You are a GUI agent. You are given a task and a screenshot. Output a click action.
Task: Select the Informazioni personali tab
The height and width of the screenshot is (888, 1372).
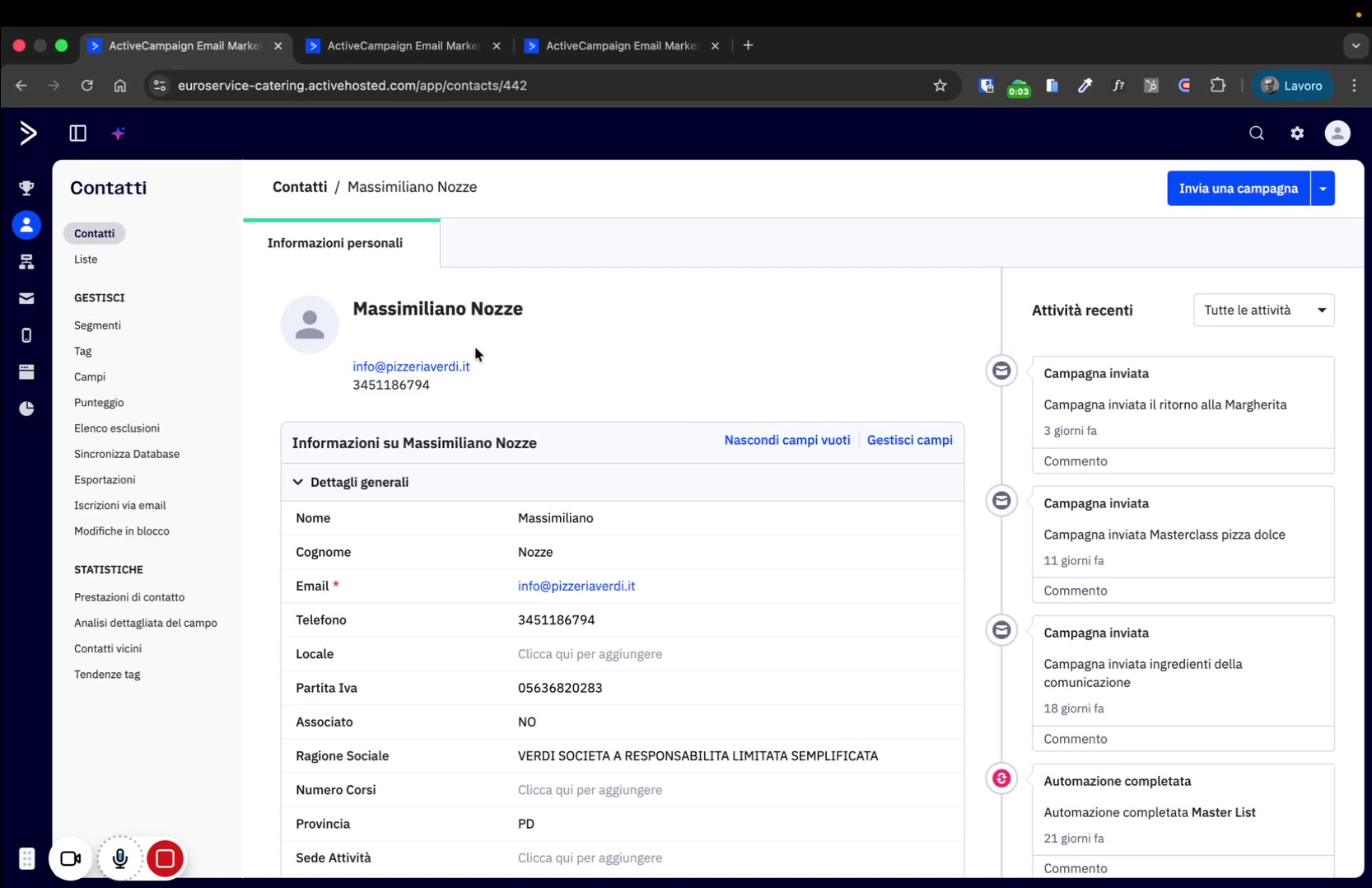pos(335,243)
